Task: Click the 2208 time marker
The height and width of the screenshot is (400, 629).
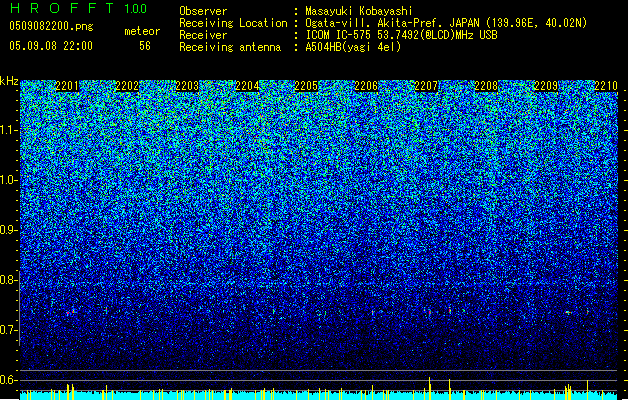Action: 486,86
